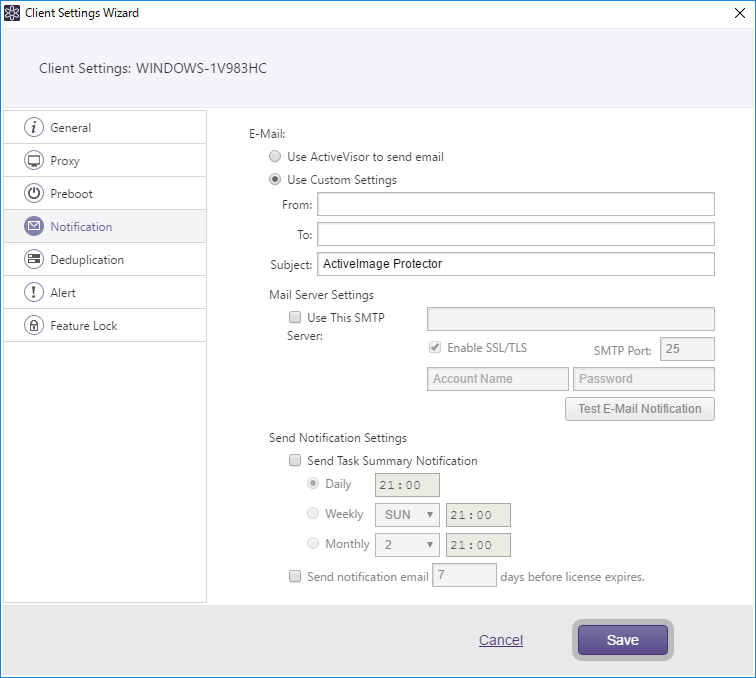The image size is (756, 678).
Task: Click the Save button
Action: pos(623,640)
